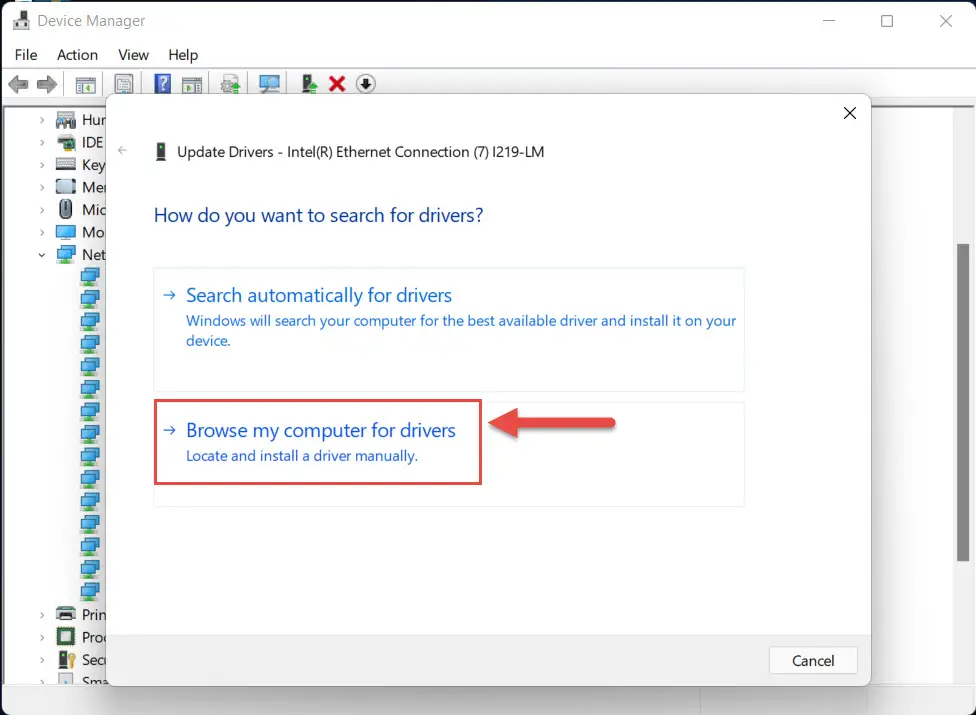Choose 'Browse my computer for drivers'

(x=449, y=454)
